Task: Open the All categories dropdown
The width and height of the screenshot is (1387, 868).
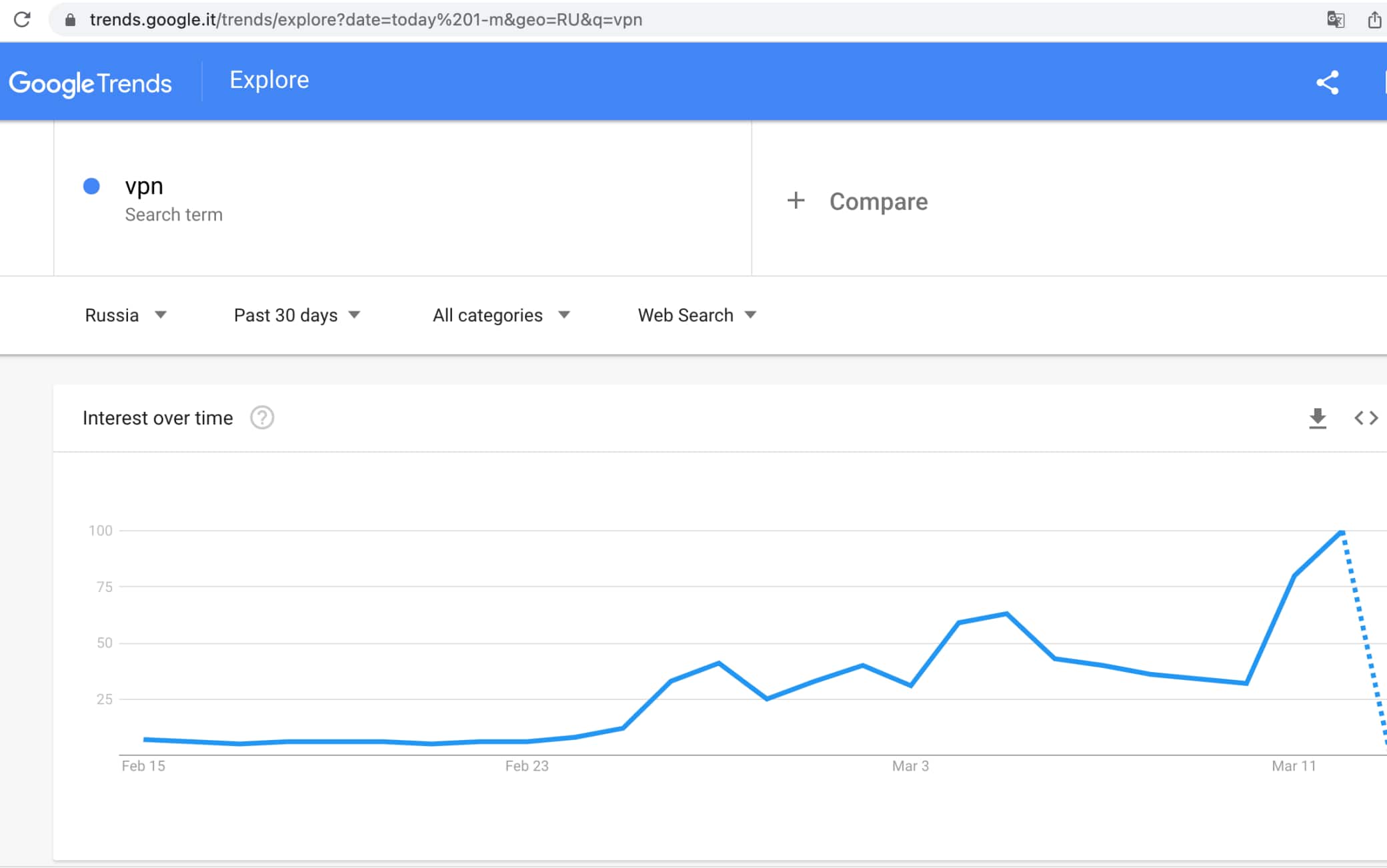Action: [x=501, y=315]
